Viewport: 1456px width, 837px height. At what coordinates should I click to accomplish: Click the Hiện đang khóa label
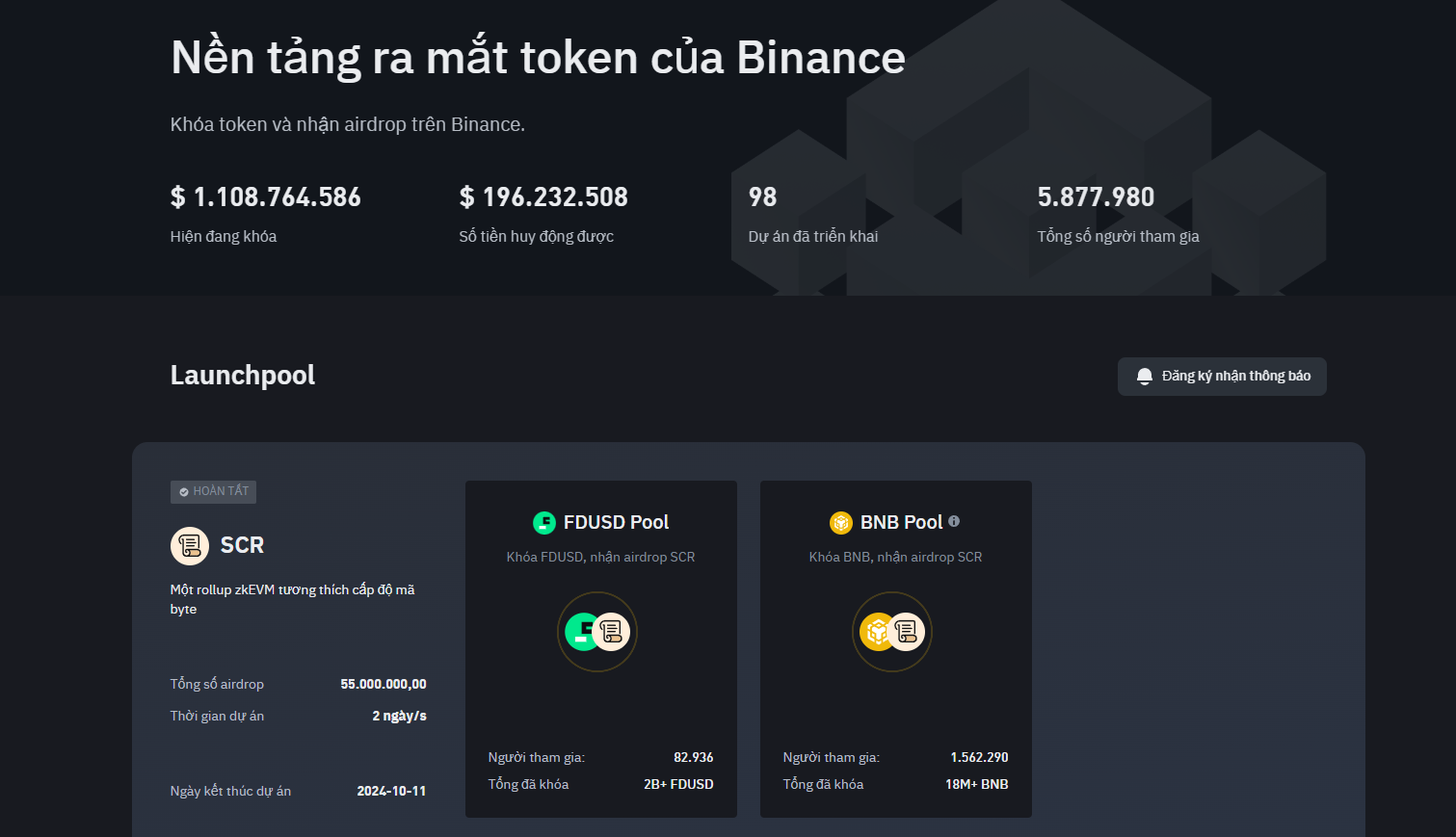click(x=224, y=236)
